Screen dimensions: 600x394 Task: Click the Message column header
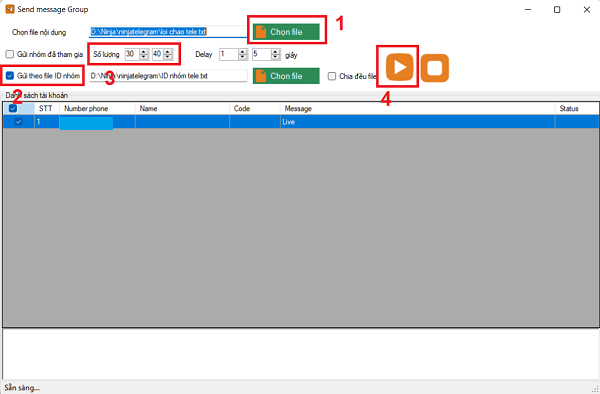coord(417,109)
